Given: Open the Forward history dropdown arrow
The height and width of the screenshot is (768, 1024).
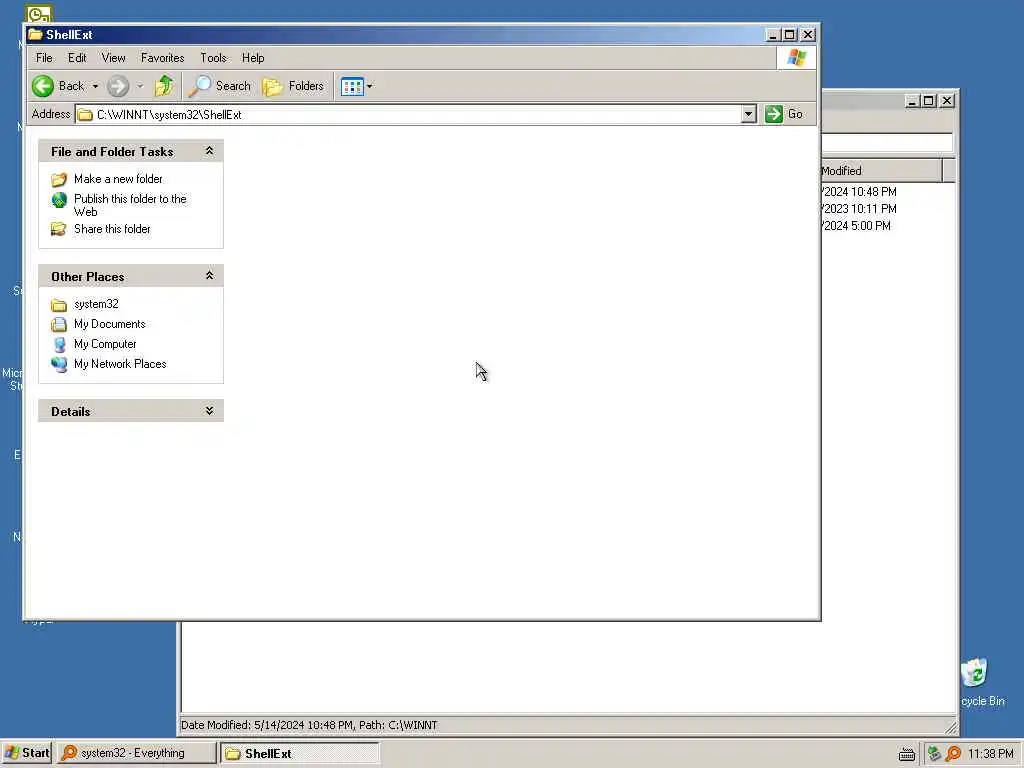Looking at the screenshot, I should (140, 86).
